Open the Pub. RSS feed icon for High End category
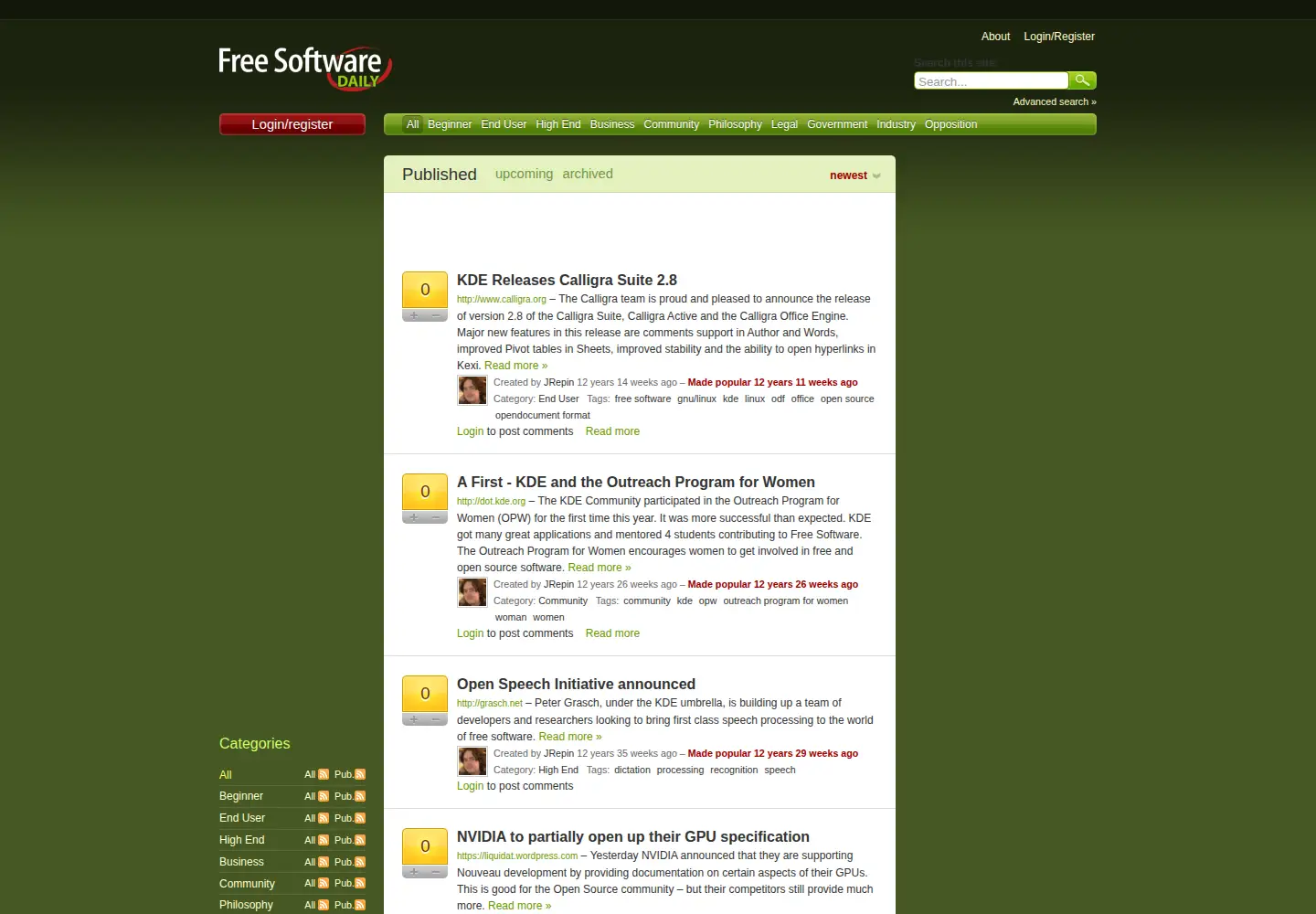 [360, 840]
